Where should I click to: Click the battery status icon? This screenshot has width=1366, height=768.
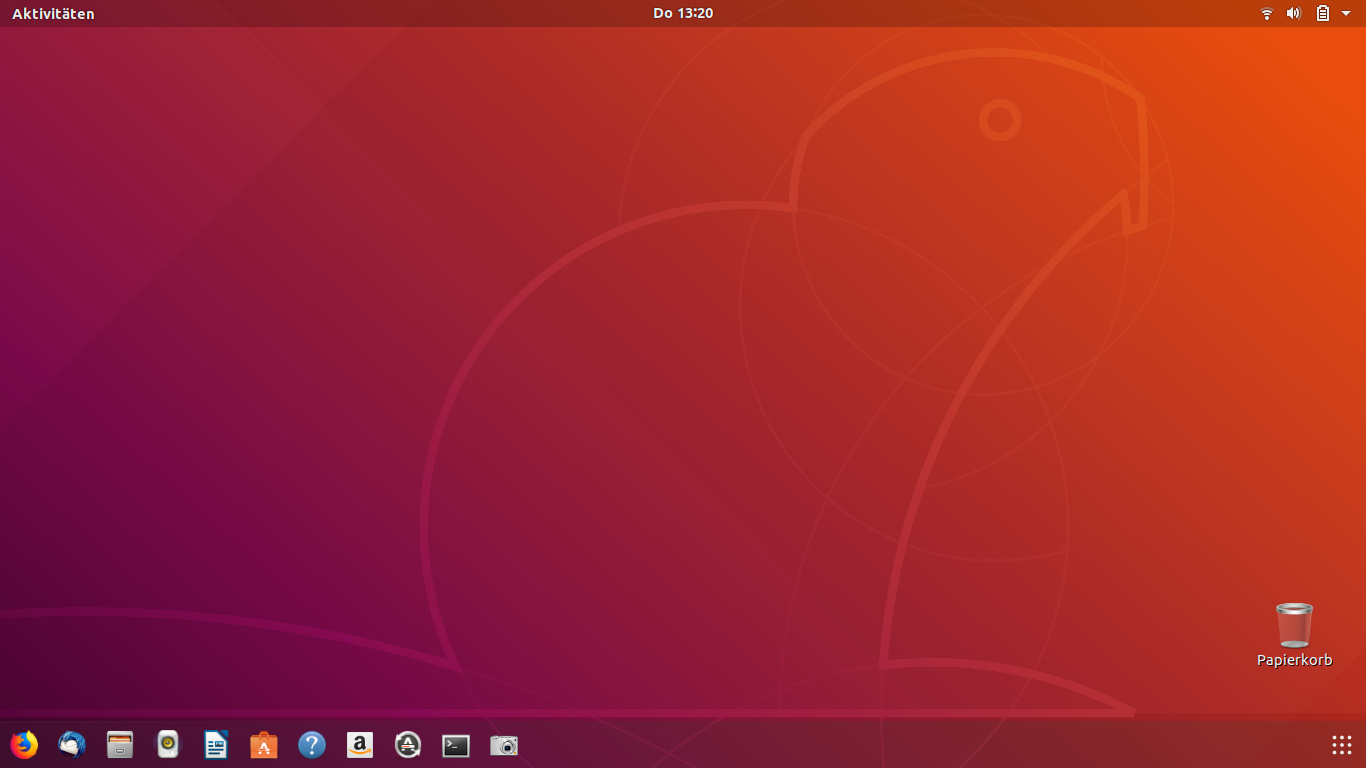pos(1322,13)
